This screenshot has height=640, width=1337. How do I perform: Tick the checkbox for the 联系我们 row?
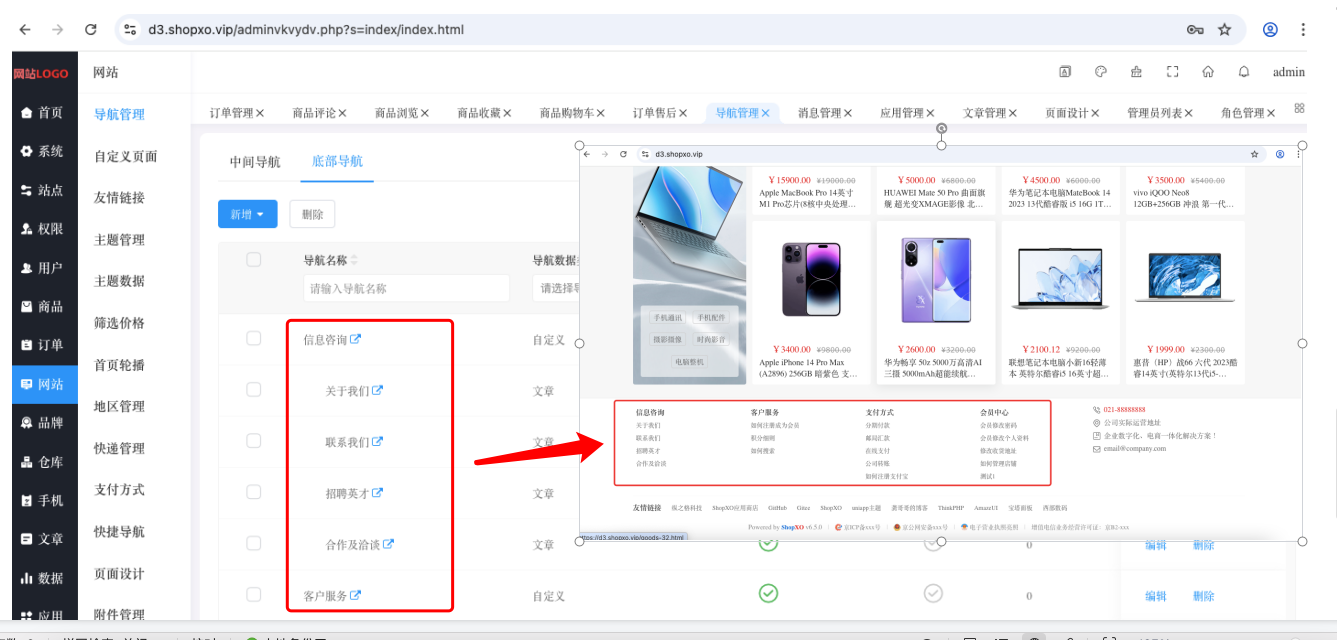click(254, 441)
